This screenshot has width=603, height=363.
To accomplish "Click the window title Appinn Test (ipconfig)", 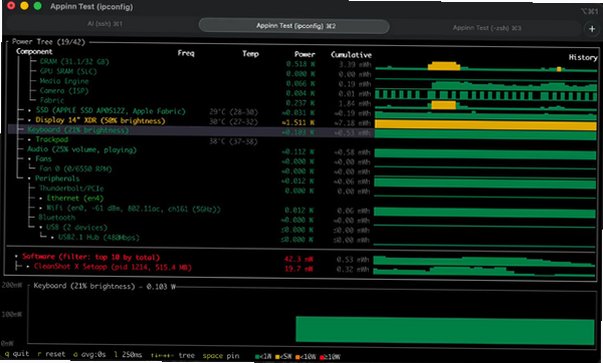I will (x=92, y=7).
